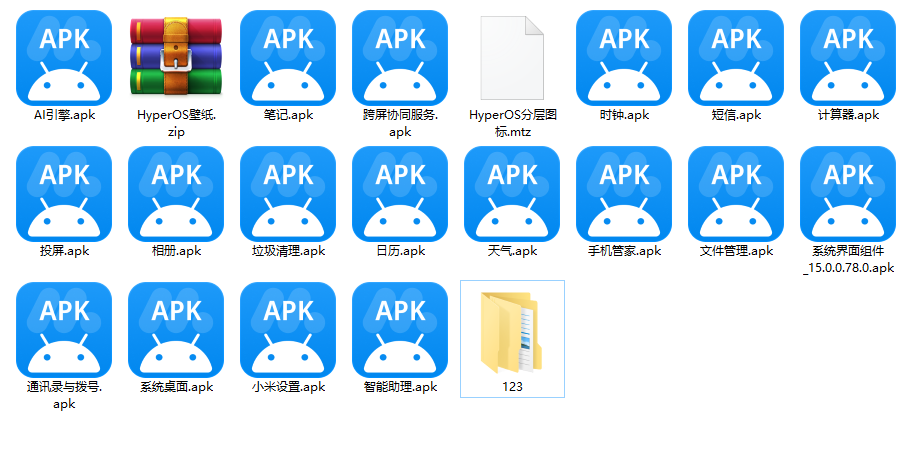The image size is (906, 455).
Task: Click the 时钟.apk file icon
Action: pyautogui.click(x=624, y=57)
